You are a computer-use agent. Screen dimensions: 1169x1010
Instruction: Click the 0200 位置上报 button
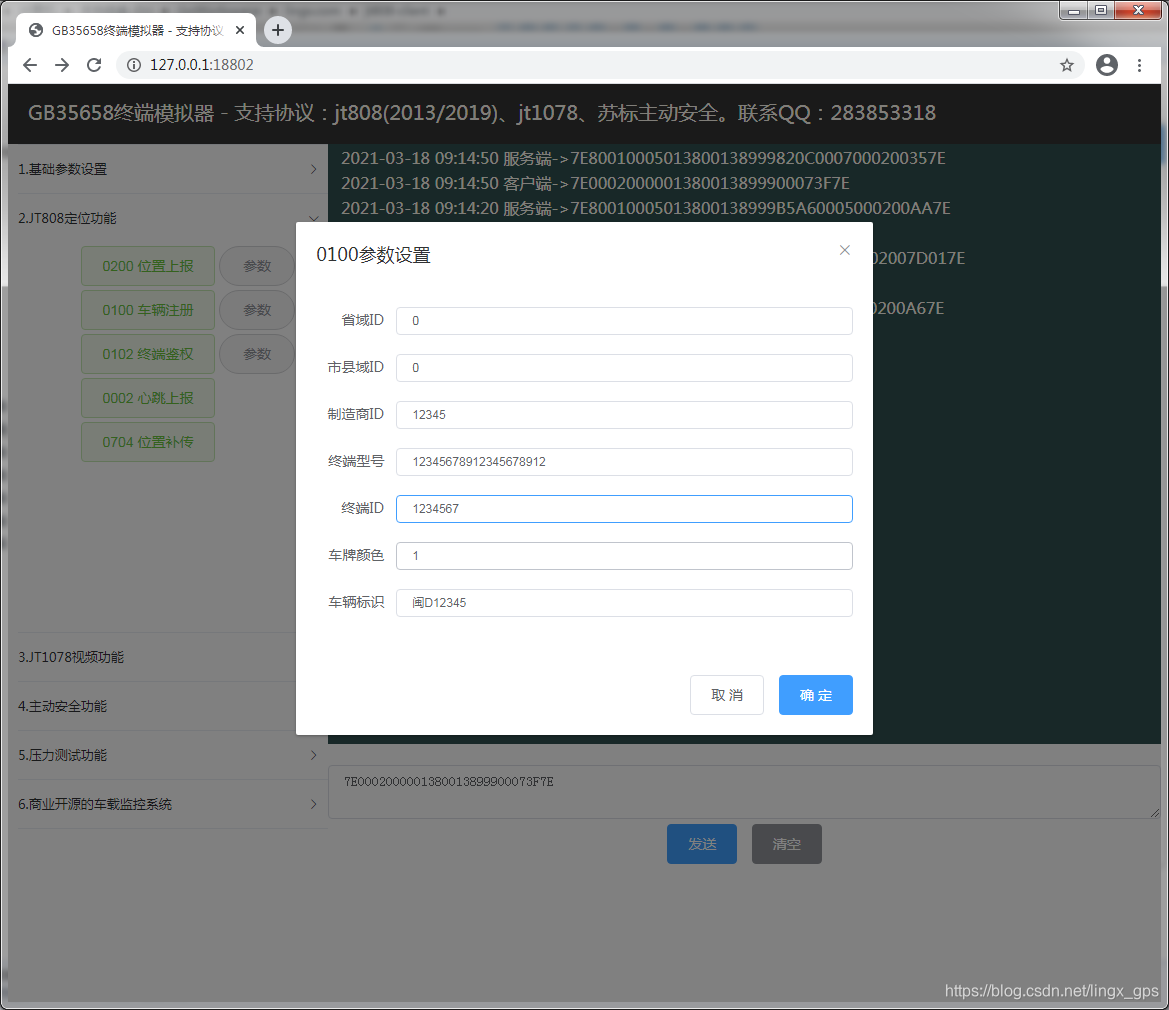pyautogui.click(x=148, y=266)
